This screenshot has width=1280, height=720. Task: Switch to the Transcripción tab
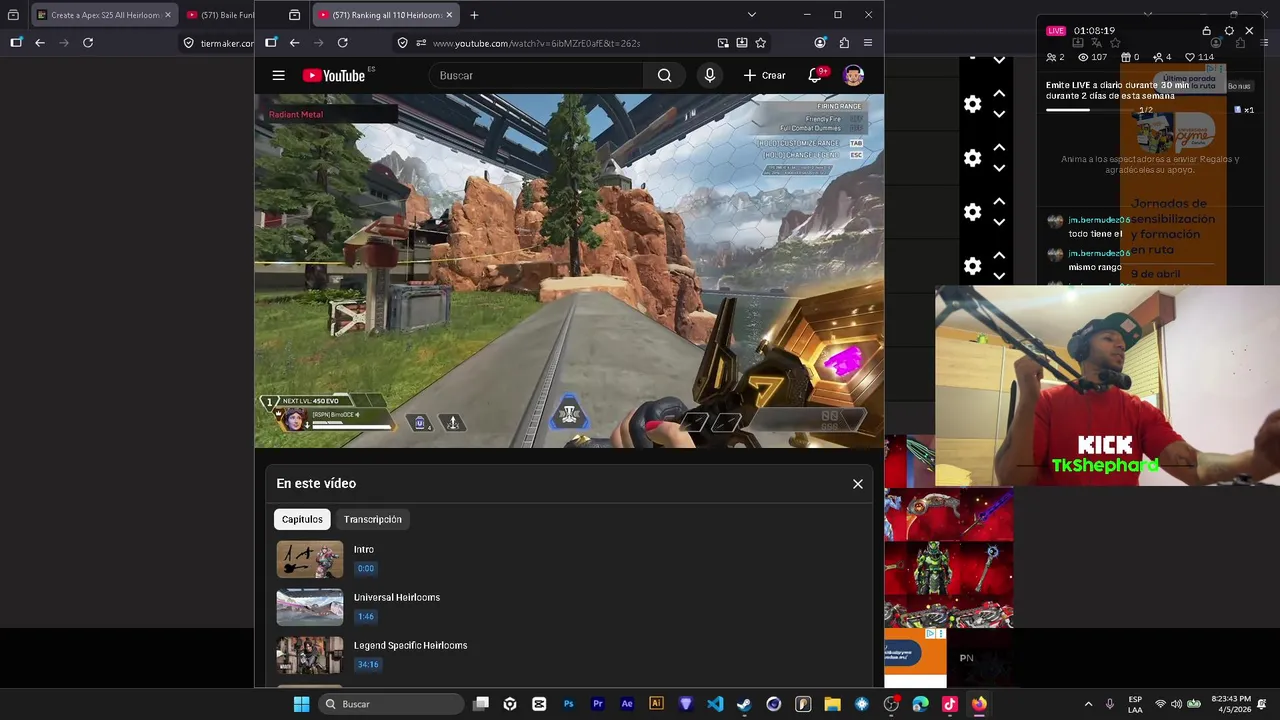click(373, 519)
